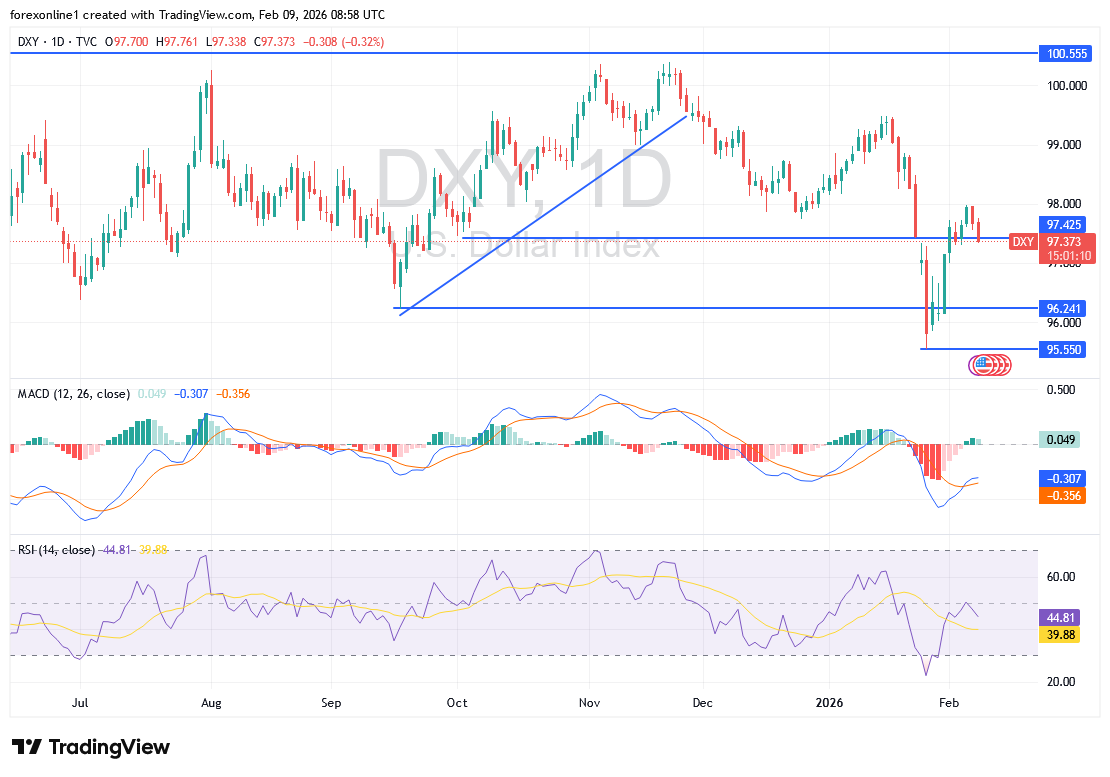This screenshot has width=1110, height=777.
Task: Click the Nov label on time axis
Action: pos(590,703)
